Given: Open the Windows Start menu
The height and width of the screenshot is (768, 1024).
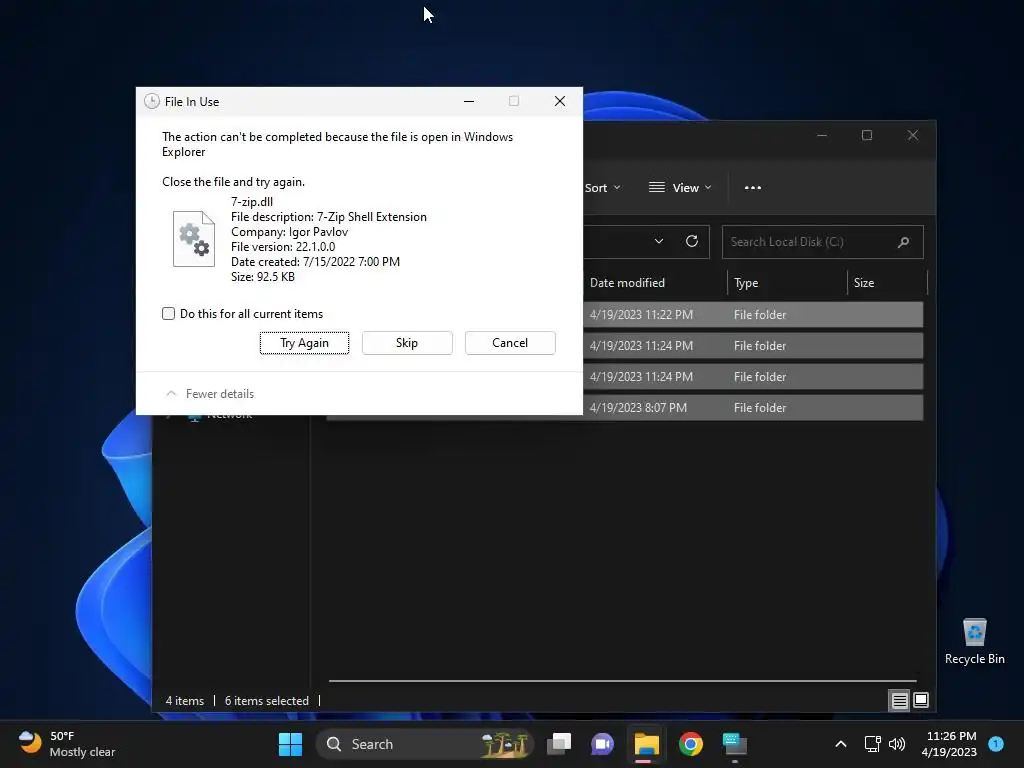Looking at the screenshot, I should 291,744.
